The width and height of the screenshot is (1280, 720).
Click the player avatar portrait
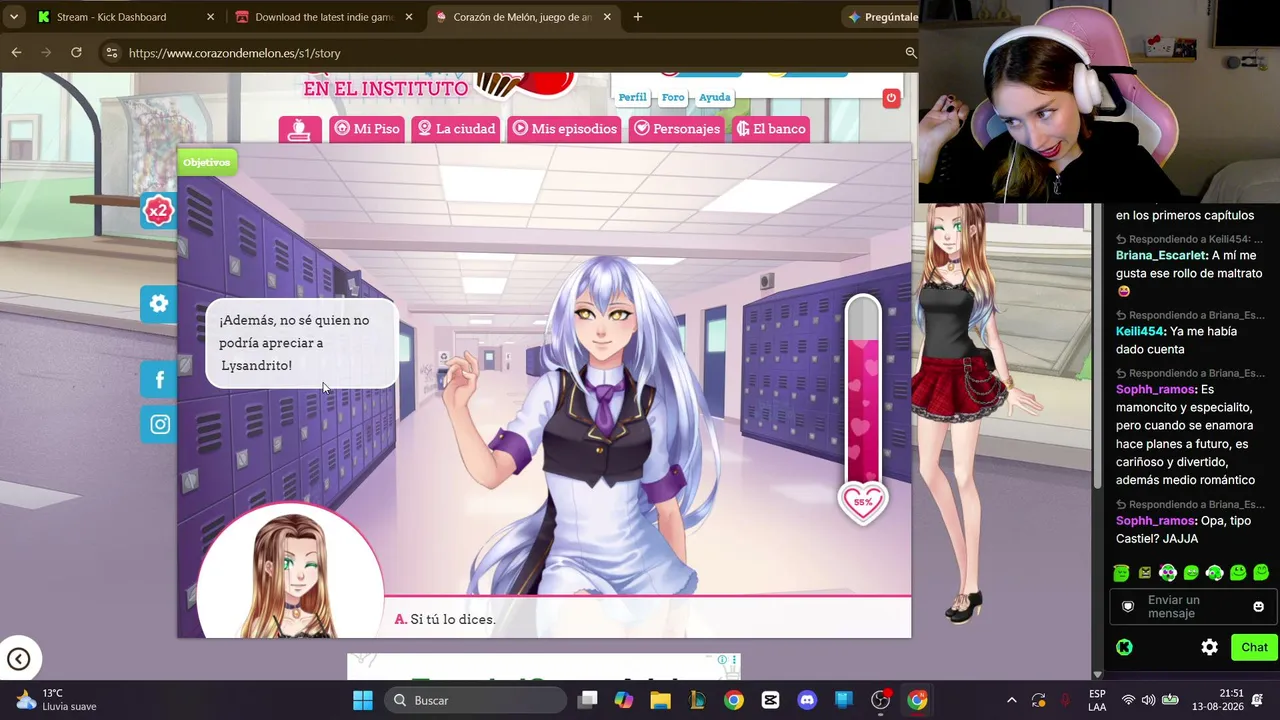[290, 572]
